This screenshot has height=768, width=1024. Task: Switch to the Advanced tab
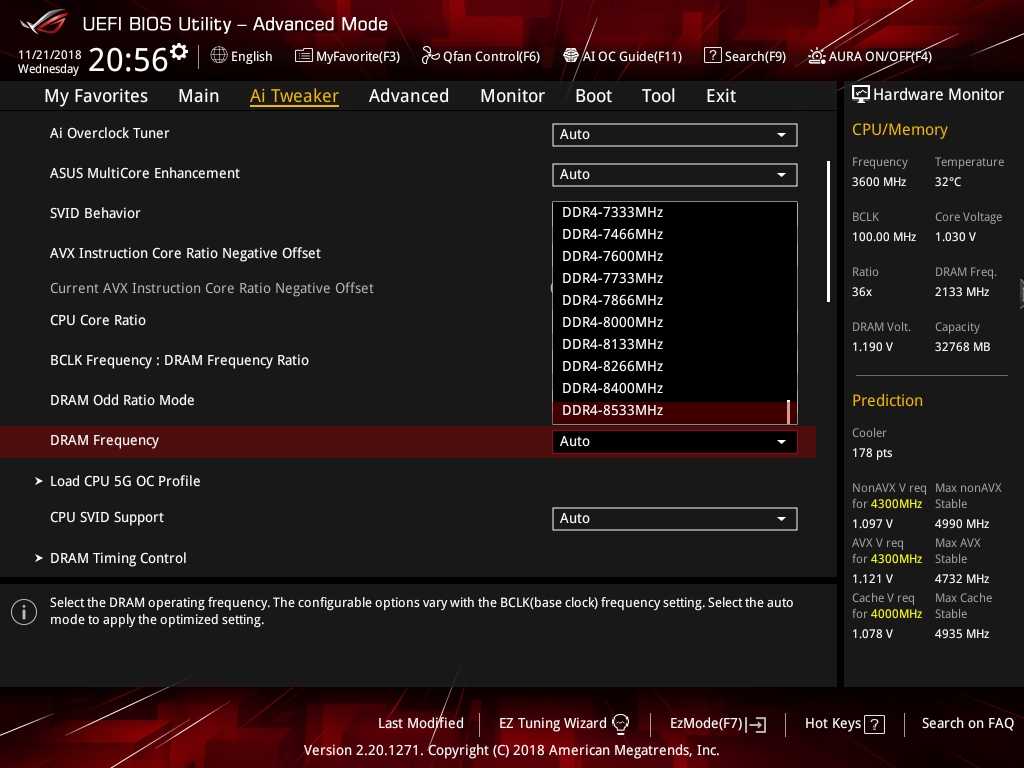[408, 96]
